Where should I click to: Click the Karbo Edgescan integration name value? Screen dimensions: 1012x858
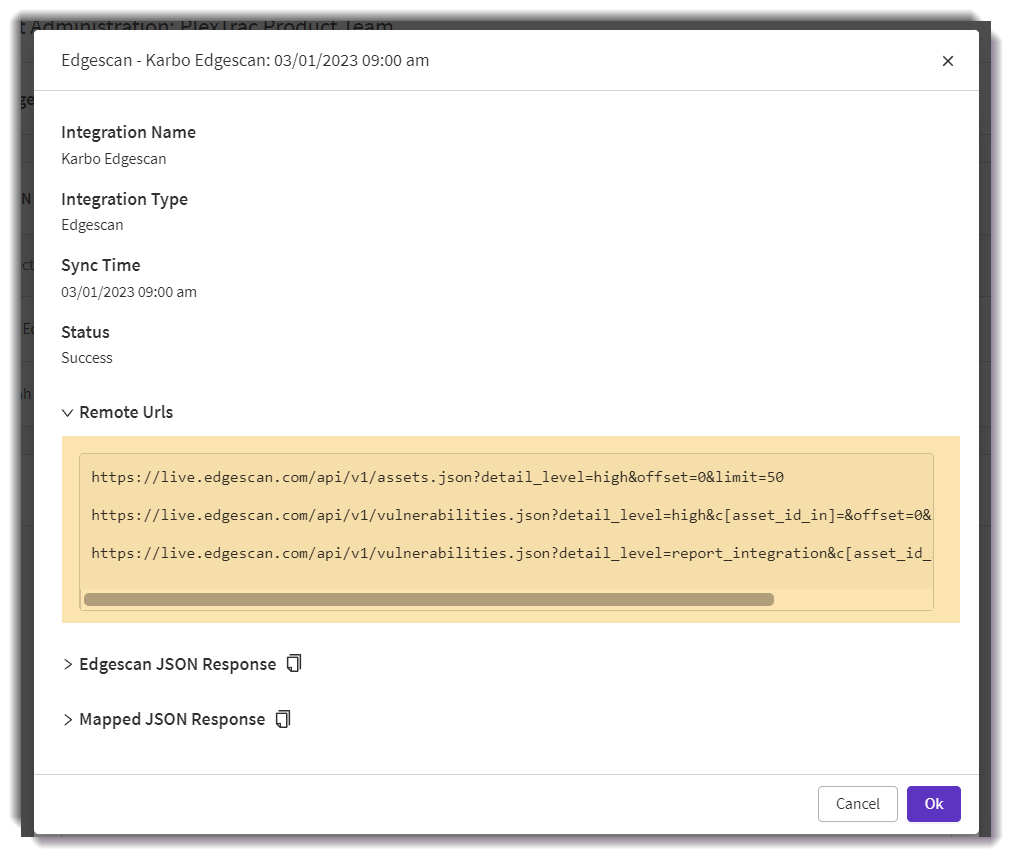[114, 159]
